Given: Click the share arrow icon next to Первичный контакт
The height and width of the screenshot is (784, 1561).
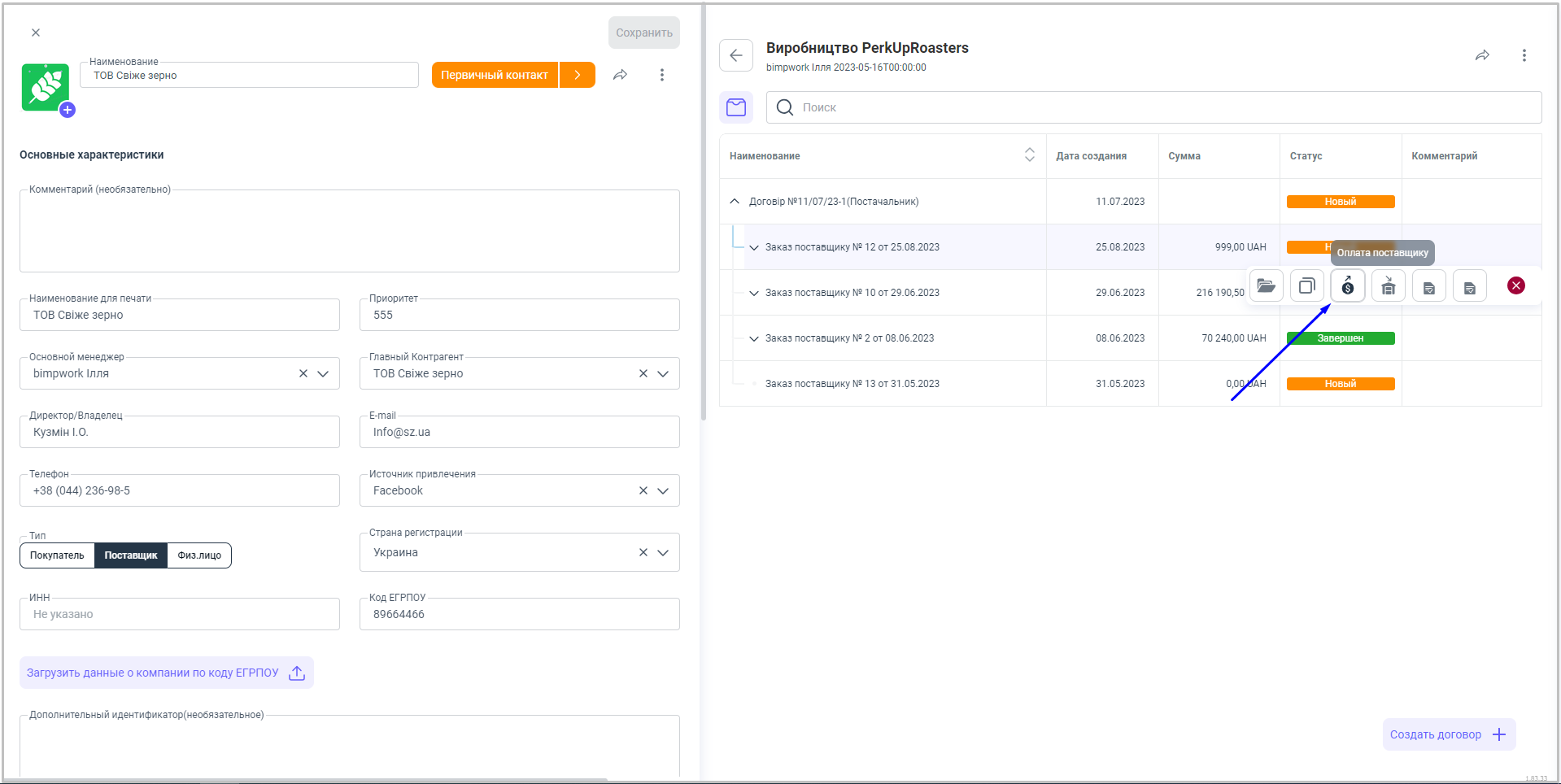Looking at the screenshot, I should pyautogui.click(x=620, y=75).
